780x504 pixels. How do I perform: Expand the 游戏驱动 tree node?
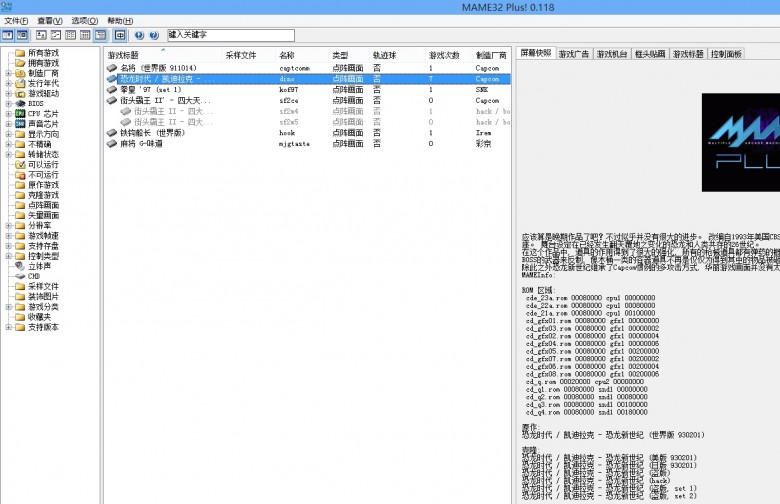(8, 94)
